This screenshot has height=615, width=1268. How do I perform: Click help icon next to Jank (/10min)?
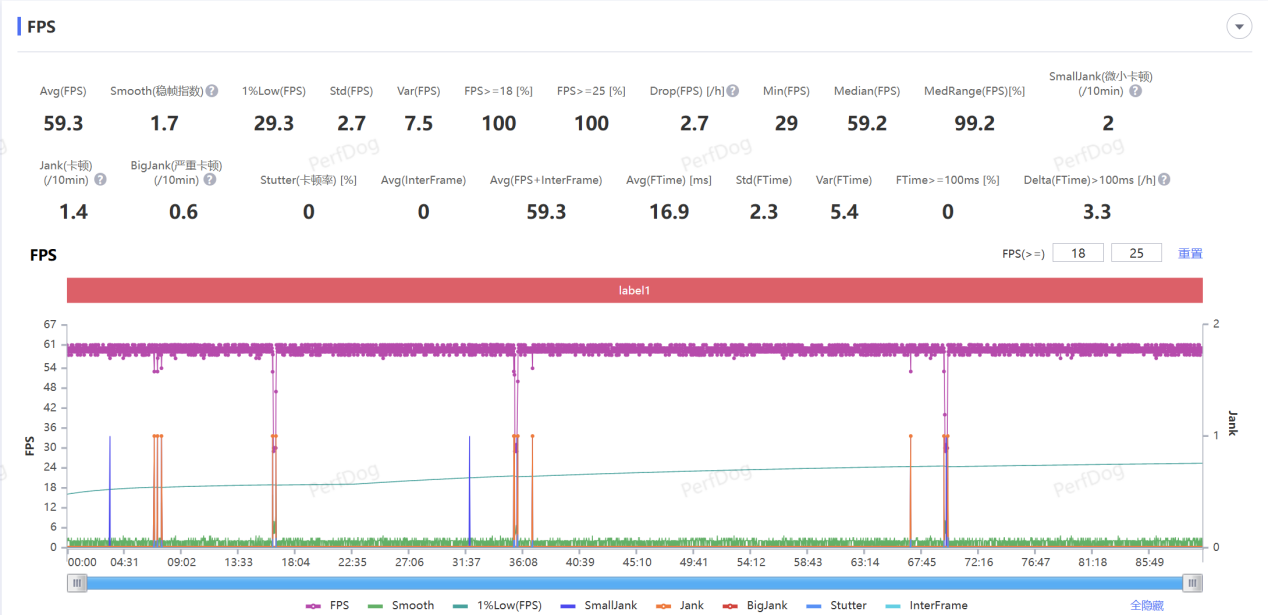pyautogui.click(x=100, y=180)
